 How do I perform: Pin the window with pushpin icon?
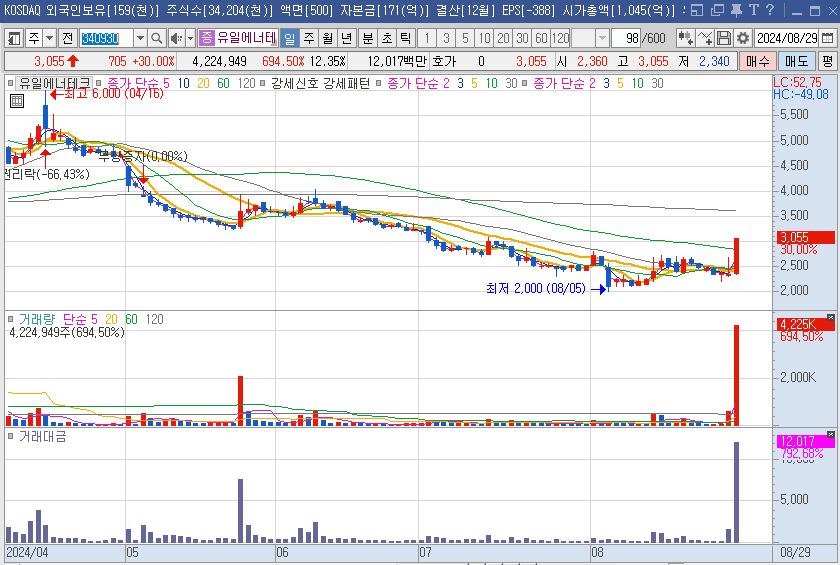[x=736, y=10]
